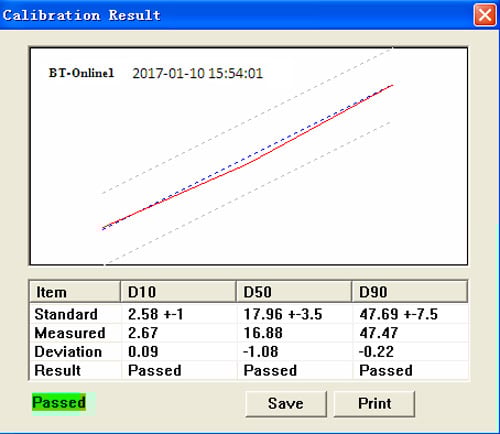
Task: Click the D90 standard value 47.69
Action: coord(379,314)
